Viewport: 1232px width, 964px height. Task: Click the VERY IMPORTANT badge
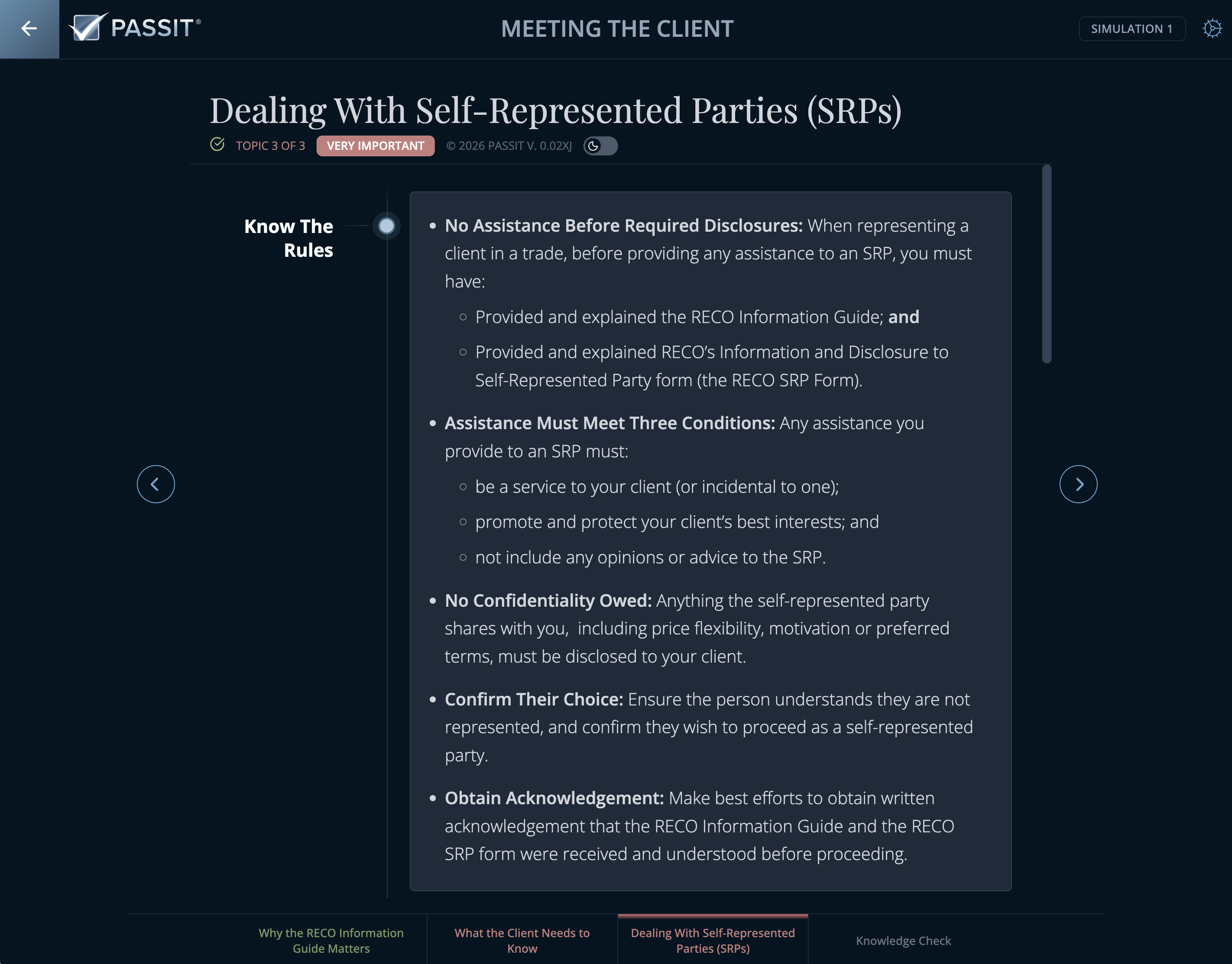click(x=376, y=146)
